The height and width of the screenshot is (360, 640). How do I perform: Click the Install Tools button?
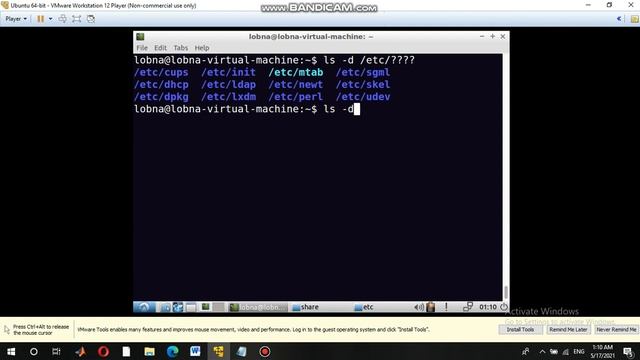pos(520,329)
